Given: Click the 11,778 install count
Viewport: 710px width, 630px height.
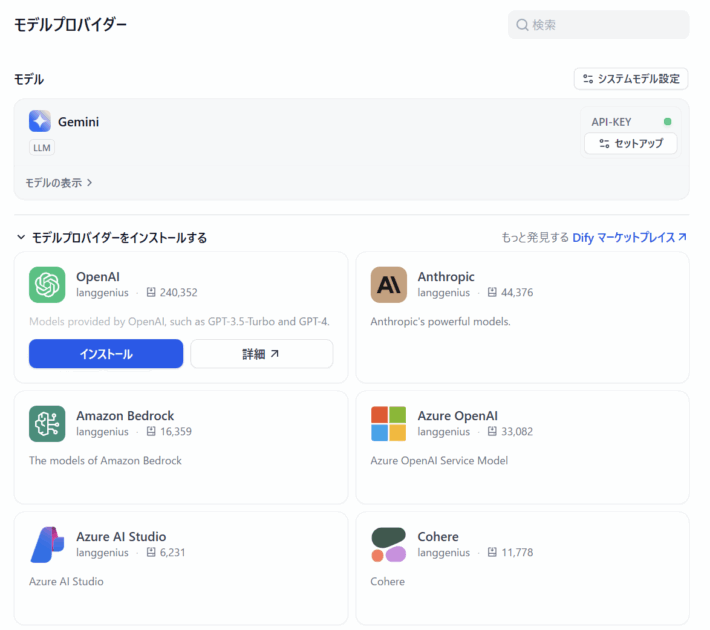Looking at the screenshot, I should coord(517,553).
